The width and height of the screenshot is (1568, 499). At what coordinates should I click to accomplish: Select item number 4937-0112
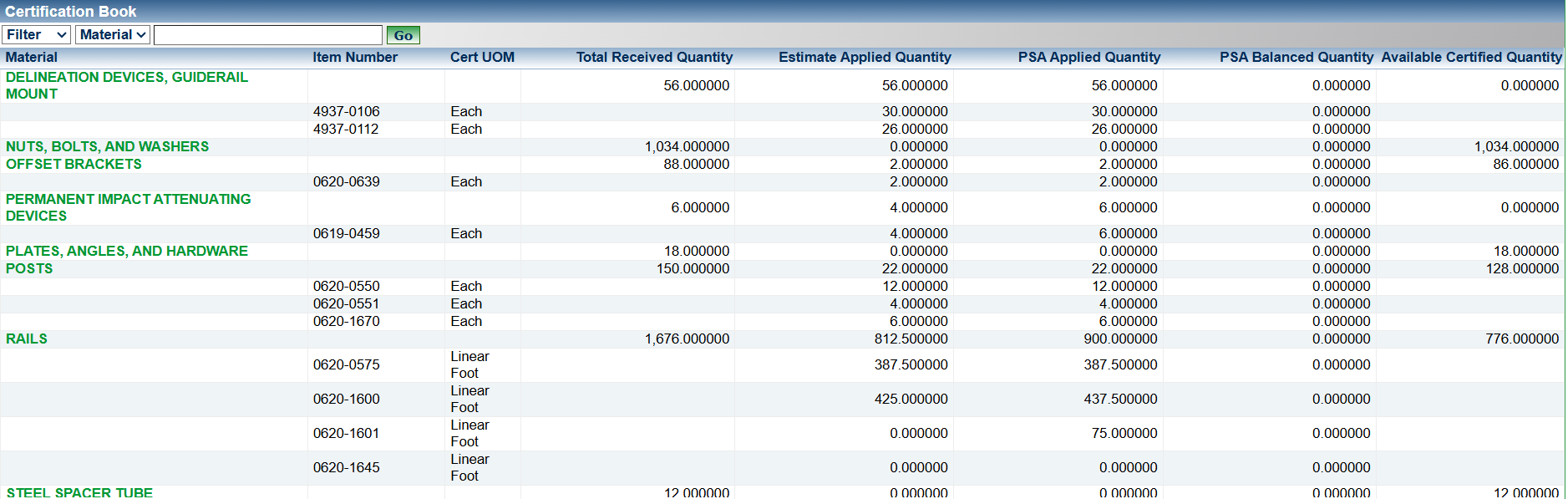[346, 129]
